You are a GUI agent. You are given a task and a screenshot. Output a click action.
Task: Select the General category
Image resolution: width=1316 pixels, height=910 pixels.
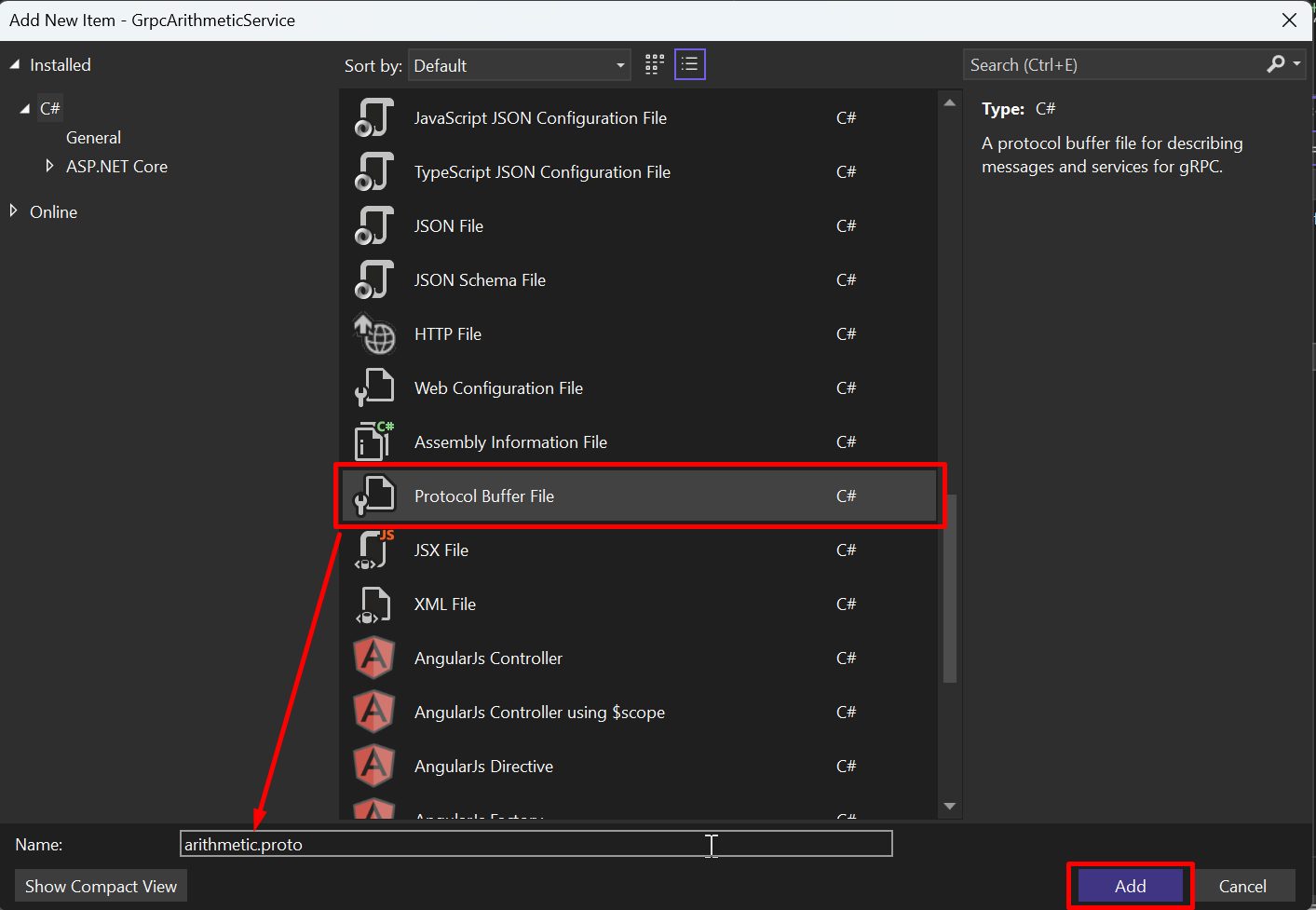pos(93,138)
